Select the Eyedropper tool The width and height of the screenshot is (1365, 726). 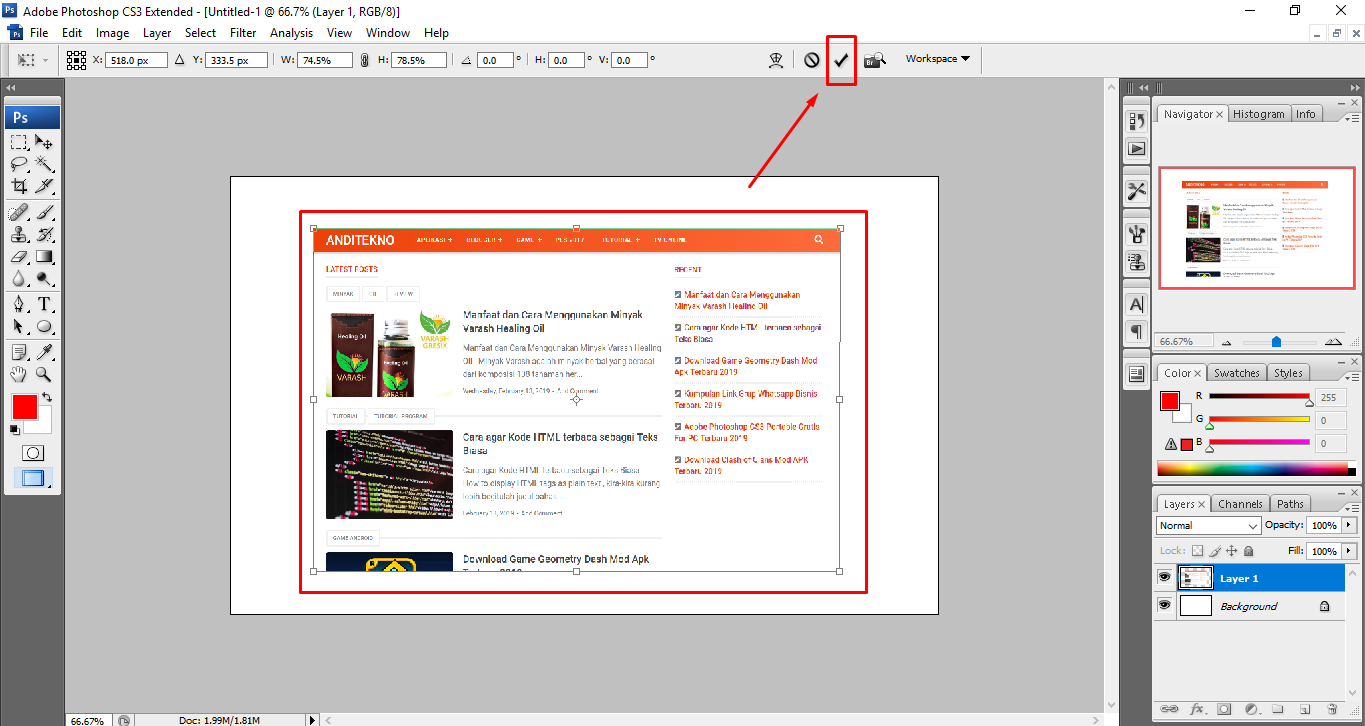tap(45, 351)
